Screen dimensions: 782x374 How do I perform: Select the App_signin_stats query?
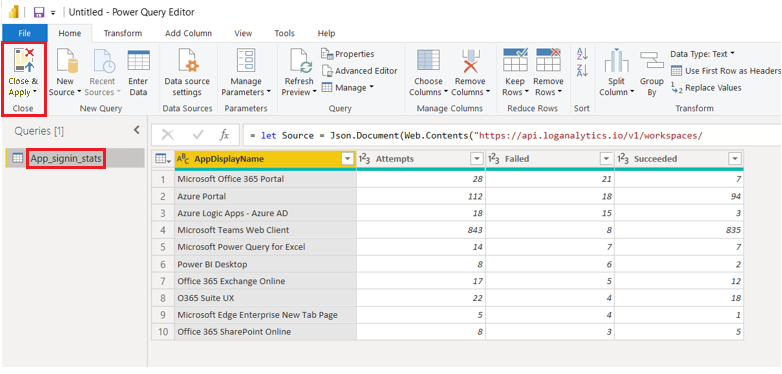point(75,159)
